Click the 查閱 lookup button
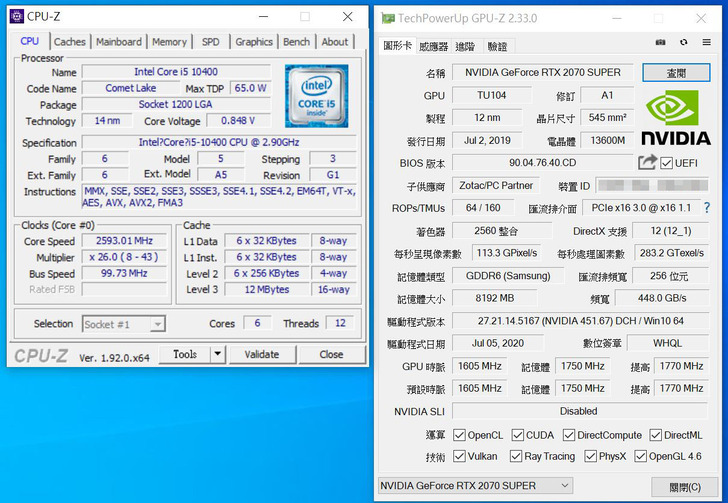 (x=676, y=73)
